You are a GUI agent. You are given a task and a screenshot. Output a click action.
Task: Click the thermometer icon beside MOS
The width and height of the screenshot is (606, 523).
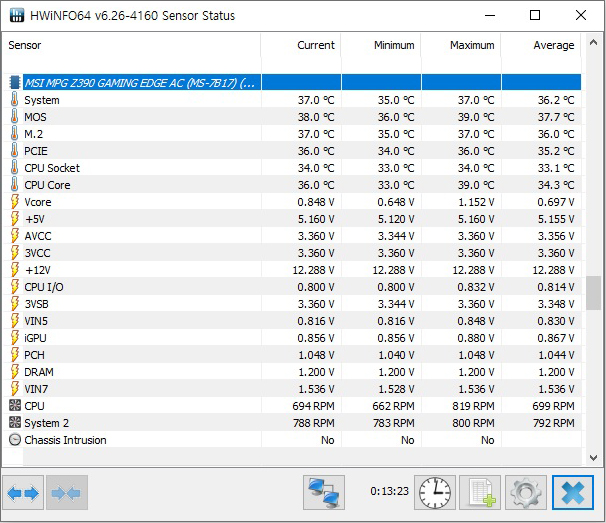(x=14, y=117)
